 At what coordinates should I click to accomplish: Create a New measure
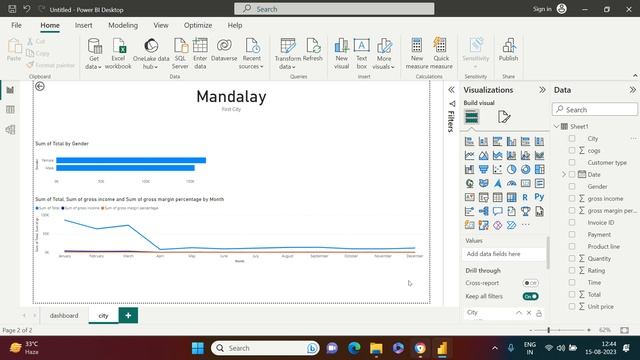point(417,53)
